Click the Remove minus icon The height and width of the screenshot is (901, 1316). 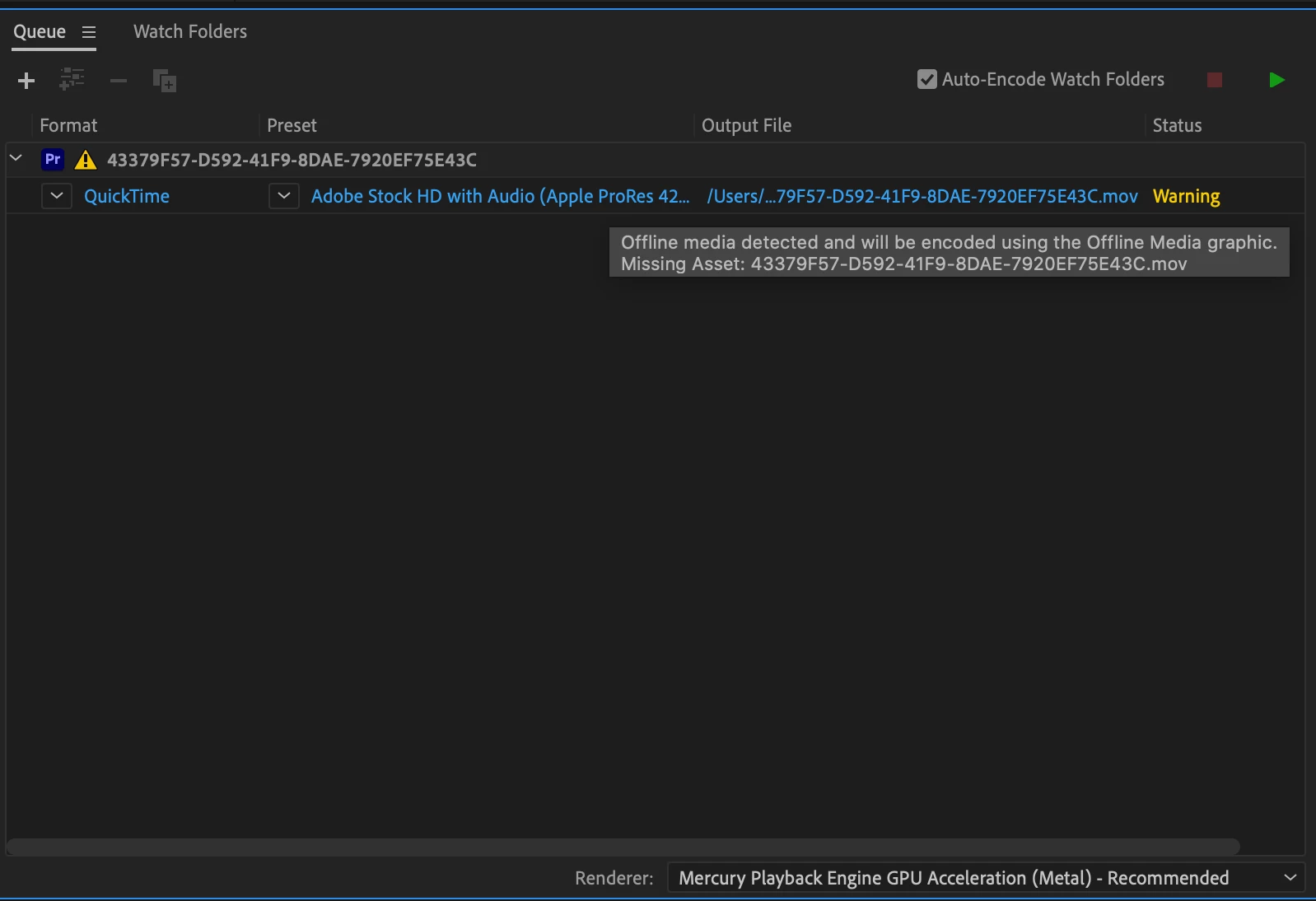[119, 81]
